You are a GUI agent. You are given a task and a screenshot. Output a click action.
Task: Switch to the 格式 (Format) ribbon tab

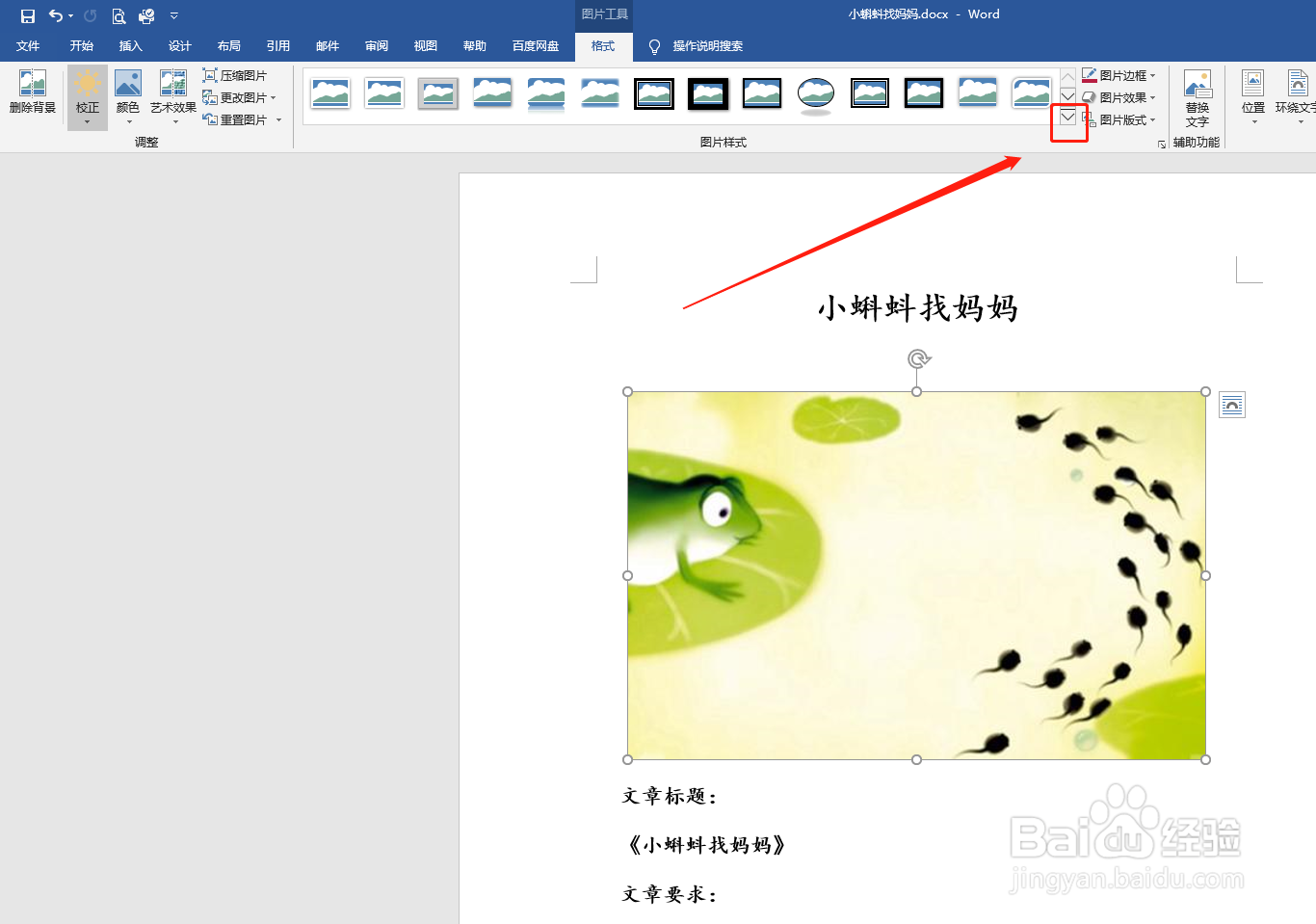point(603,46)
